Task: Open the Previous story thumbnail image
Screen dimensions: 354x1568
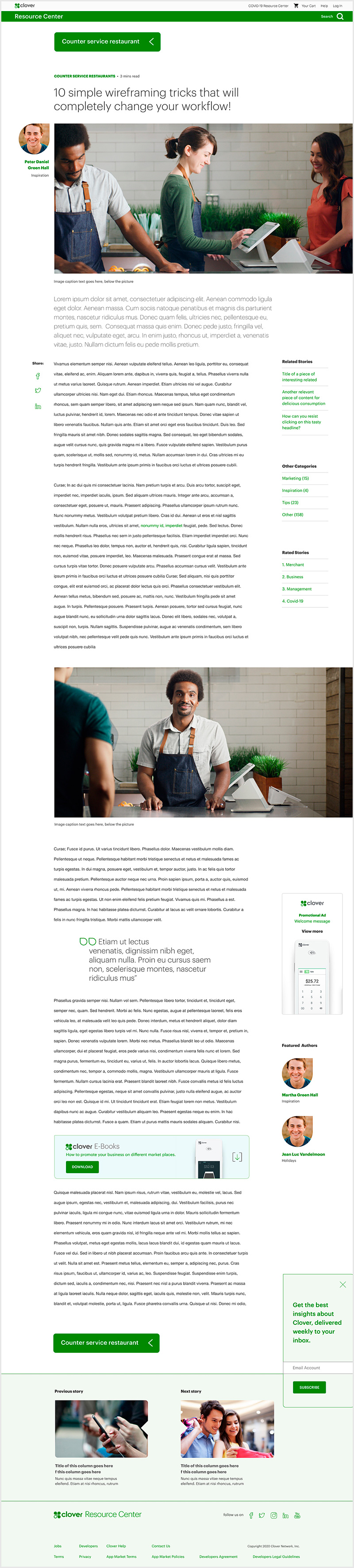Action: click(101, 1428)
